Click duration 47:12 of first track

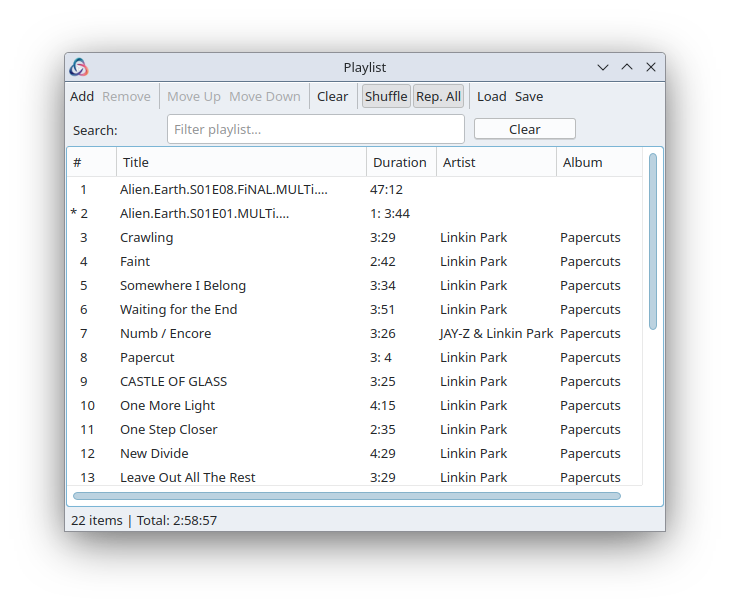click(386, 189)
